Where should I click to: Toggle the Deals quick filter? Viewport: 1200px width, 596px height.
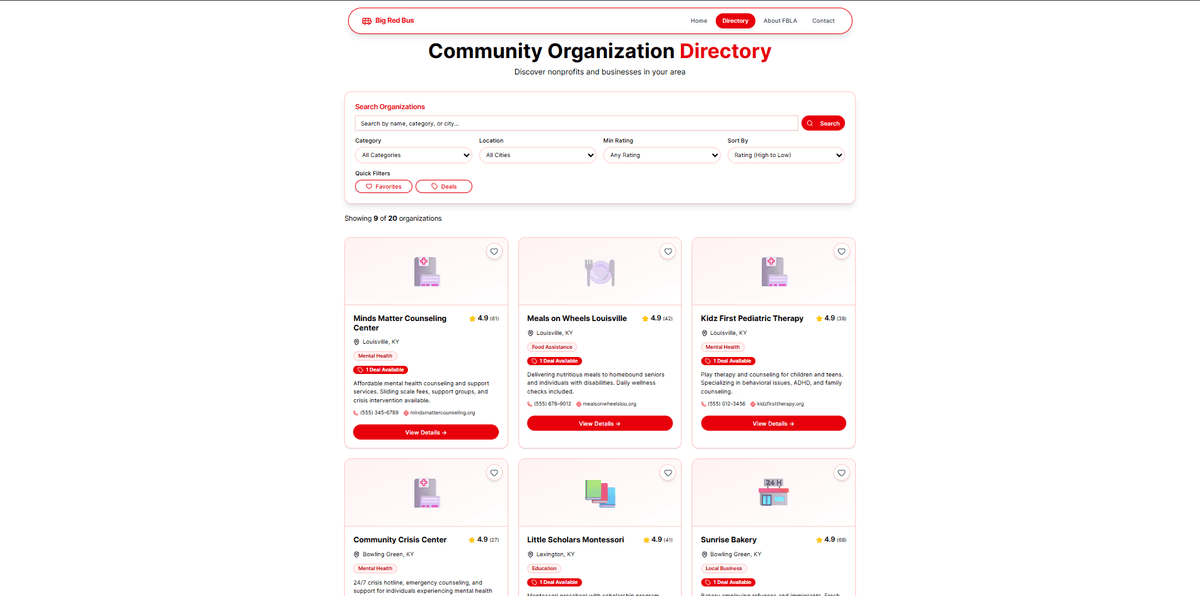pyautogui.click(x=444, y=186)
